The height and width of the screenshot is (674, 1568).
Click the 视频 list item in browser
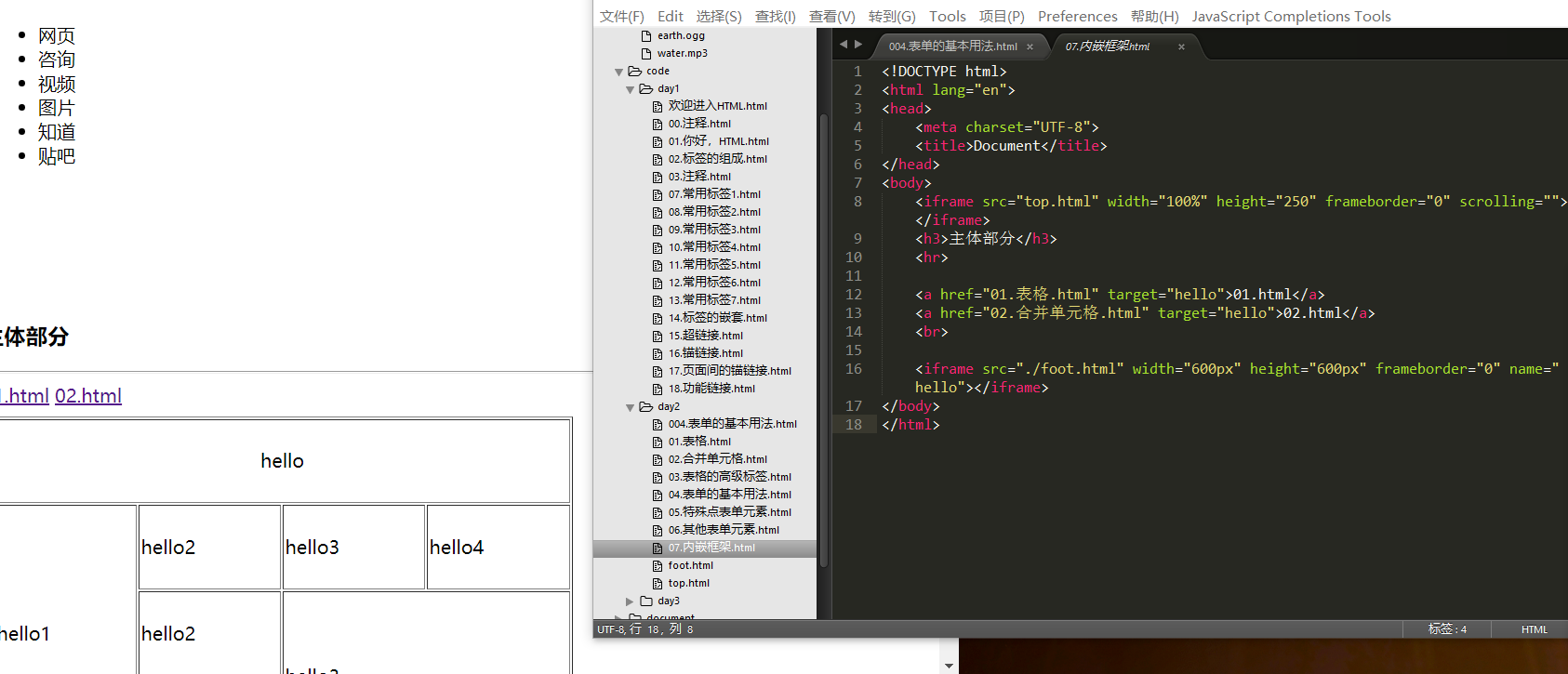point(57,84)
